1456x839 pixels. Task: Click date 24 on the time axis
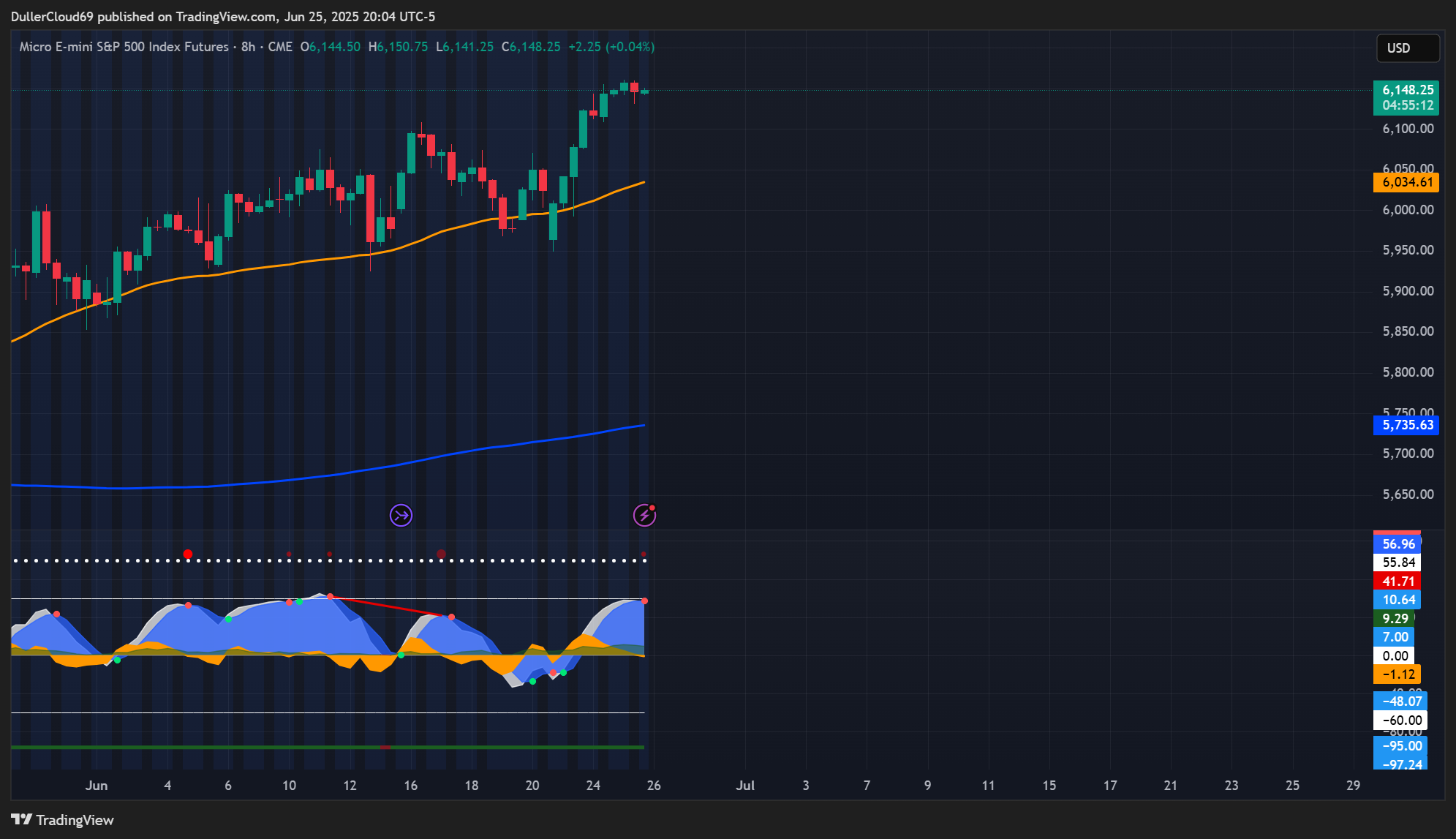click(593, 786)
